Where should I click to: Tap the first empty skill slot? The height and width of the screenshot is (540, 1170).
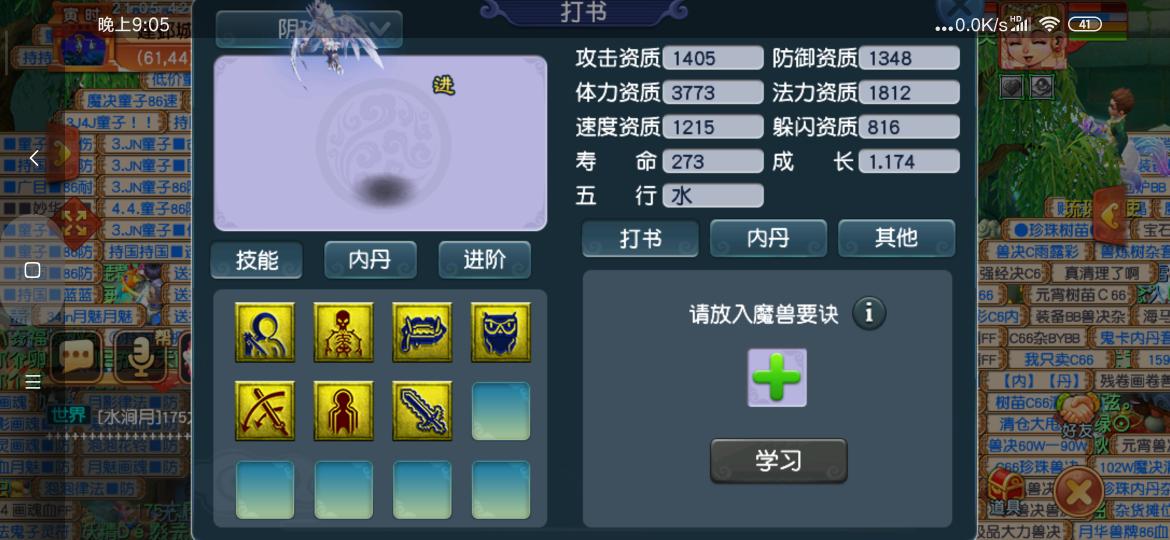coord(501,411)
